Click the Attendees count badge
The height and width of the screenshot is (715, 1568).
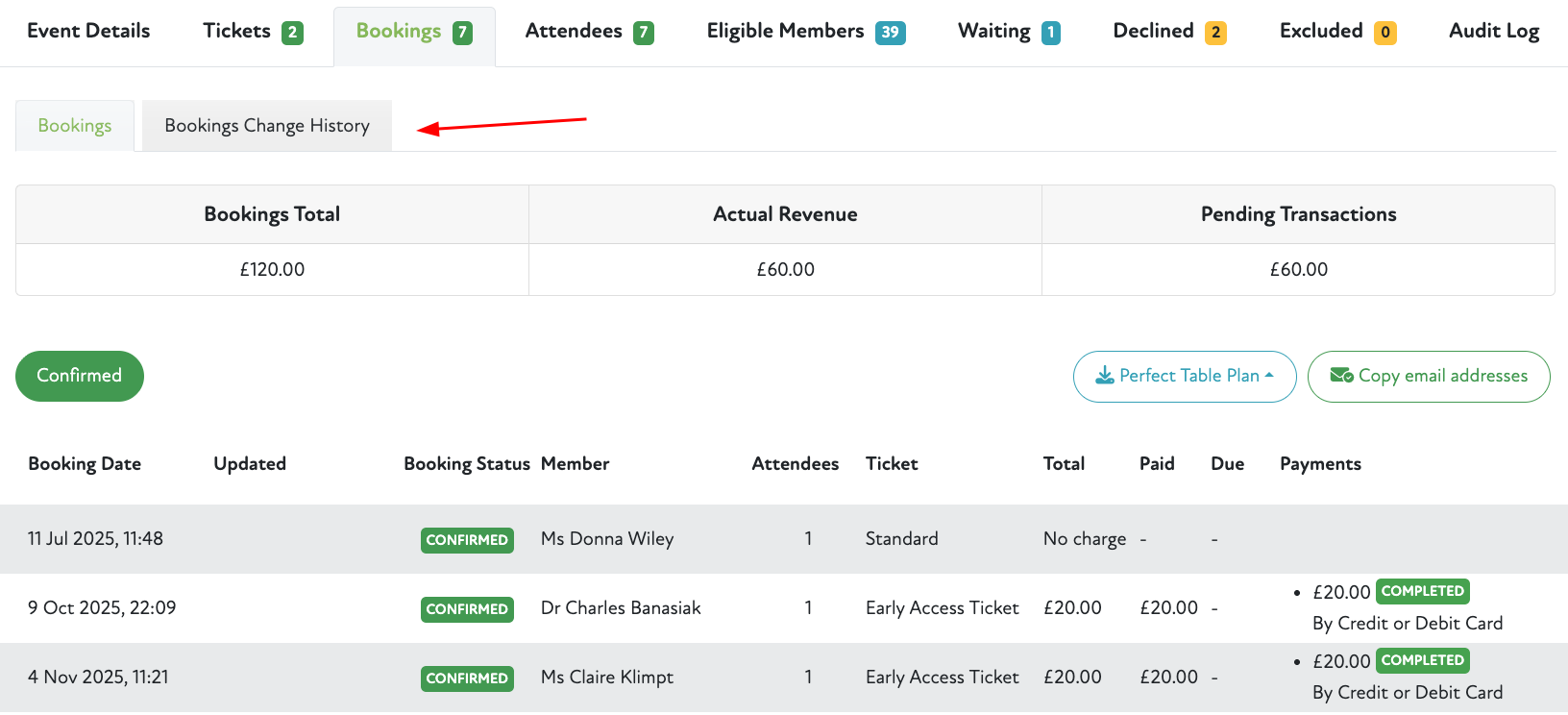[x=644, y=33]
